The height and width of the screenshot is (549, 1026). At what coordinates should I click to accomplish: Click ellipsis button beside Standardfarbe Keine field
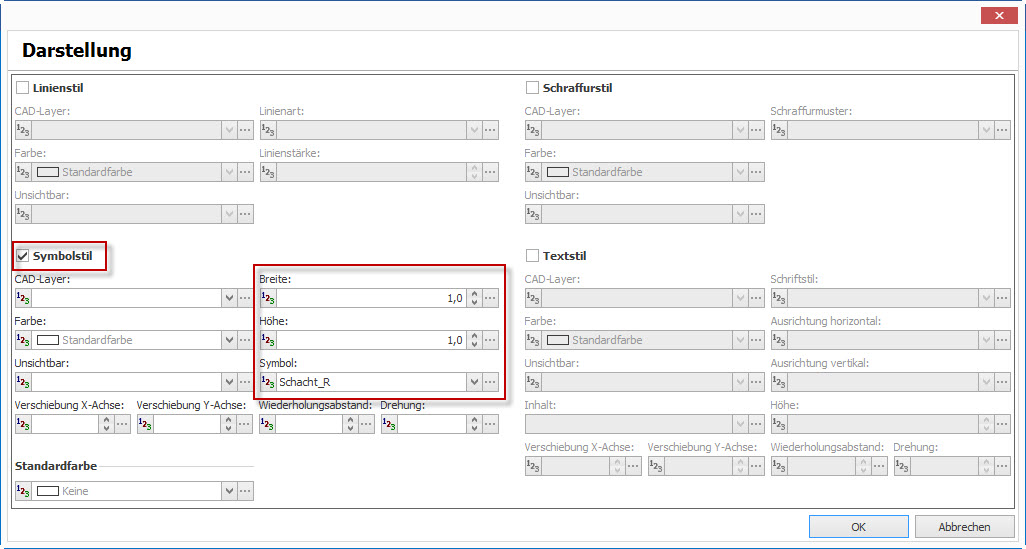pyautogui.click(x=245, y=491)
